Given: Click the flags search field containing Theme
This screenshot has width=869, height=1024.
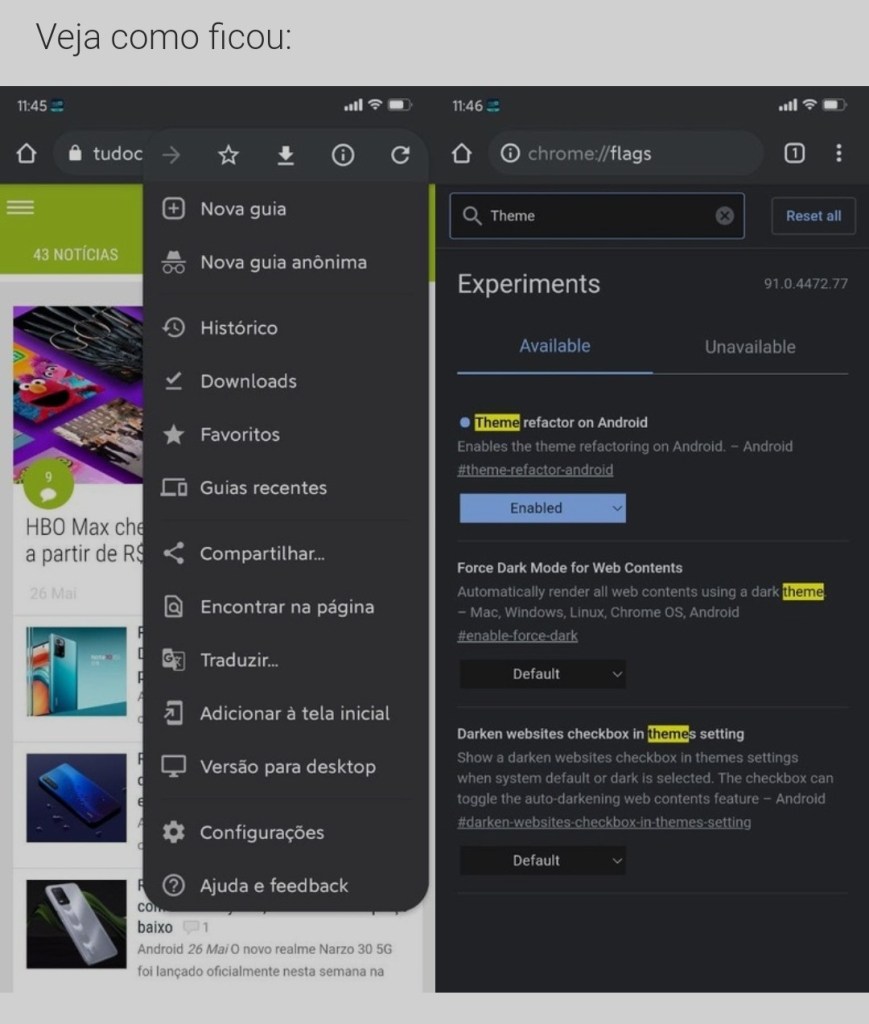Looking at the screenshot, I should click(x=590, y=216).
